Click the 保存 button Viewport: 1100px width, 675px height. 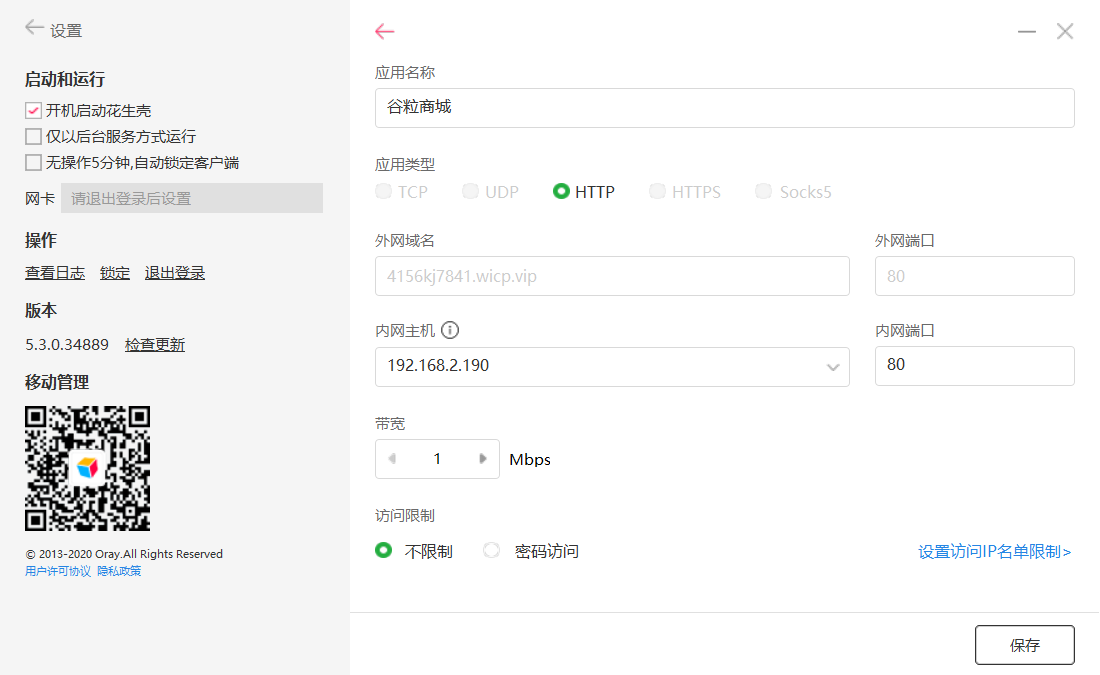click(1024, 645)
